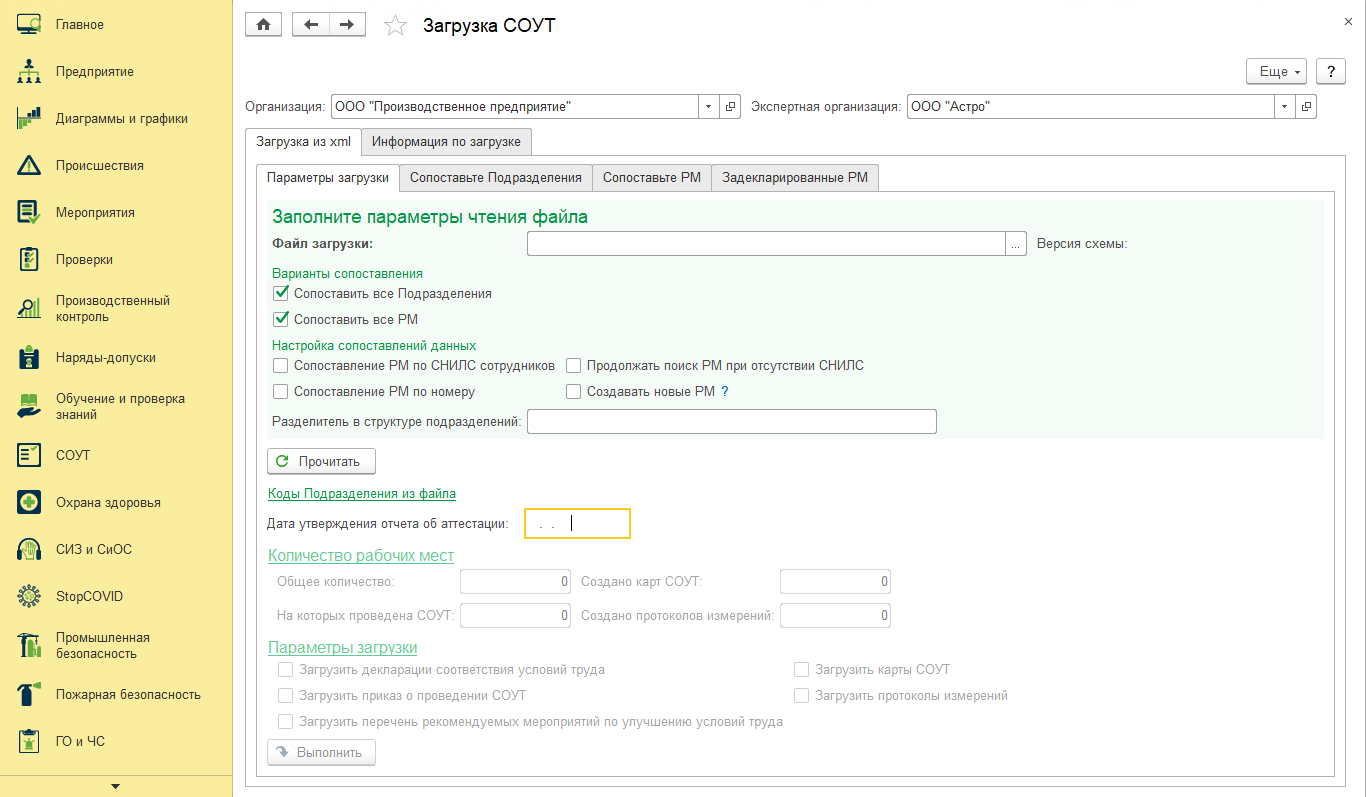Open the Еще dropdown menu

(1277, 72)
